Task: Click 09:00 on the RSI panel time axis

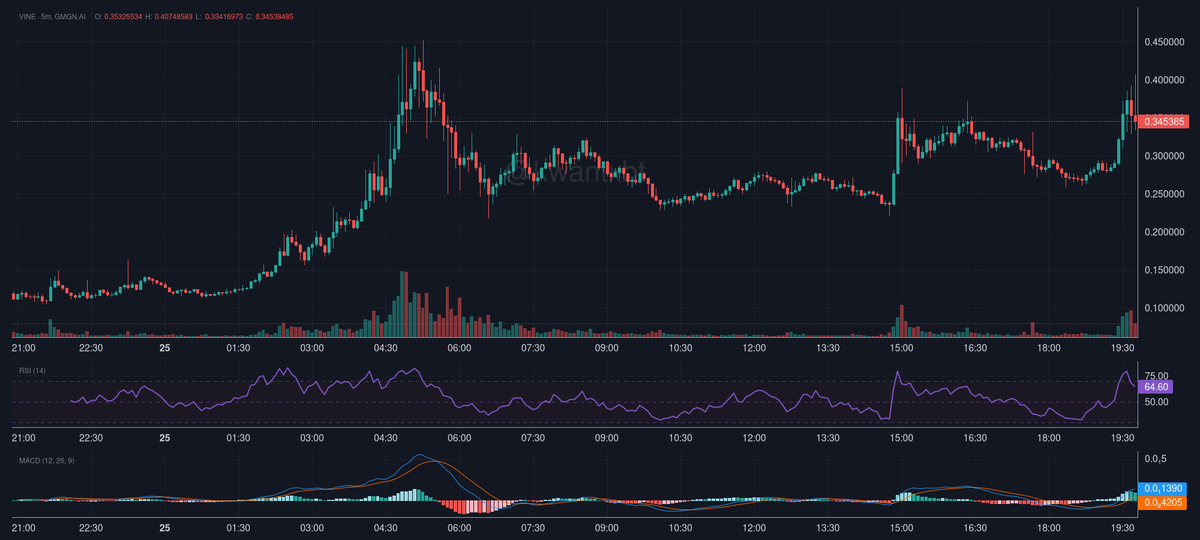Action: point(607,437)
